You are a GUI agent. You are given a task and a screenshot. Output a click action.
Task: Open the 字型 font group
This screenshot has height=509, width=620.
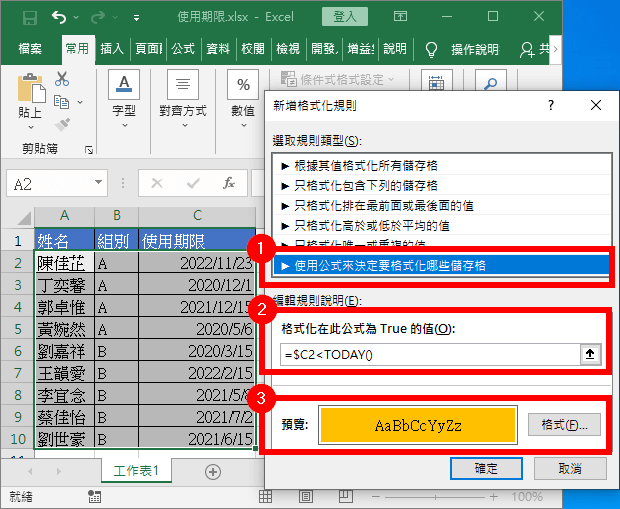pyautogui.click(x=124, y=100)
